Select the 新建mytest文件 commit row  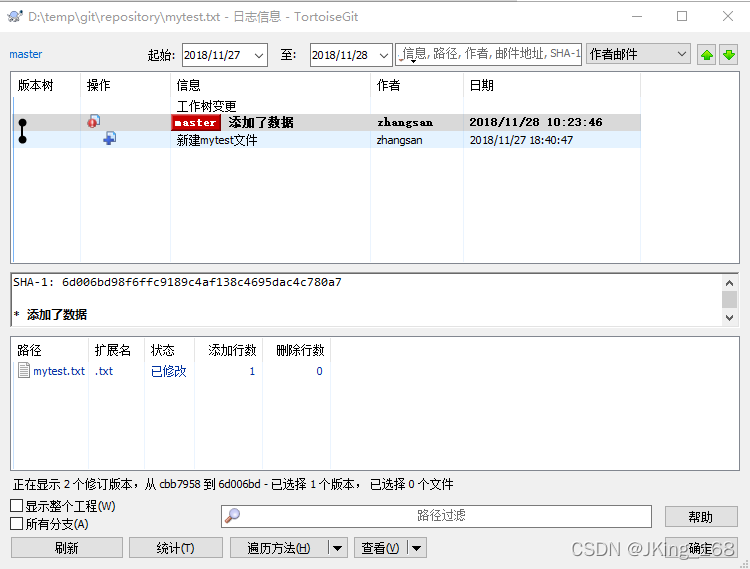[327, 140]
